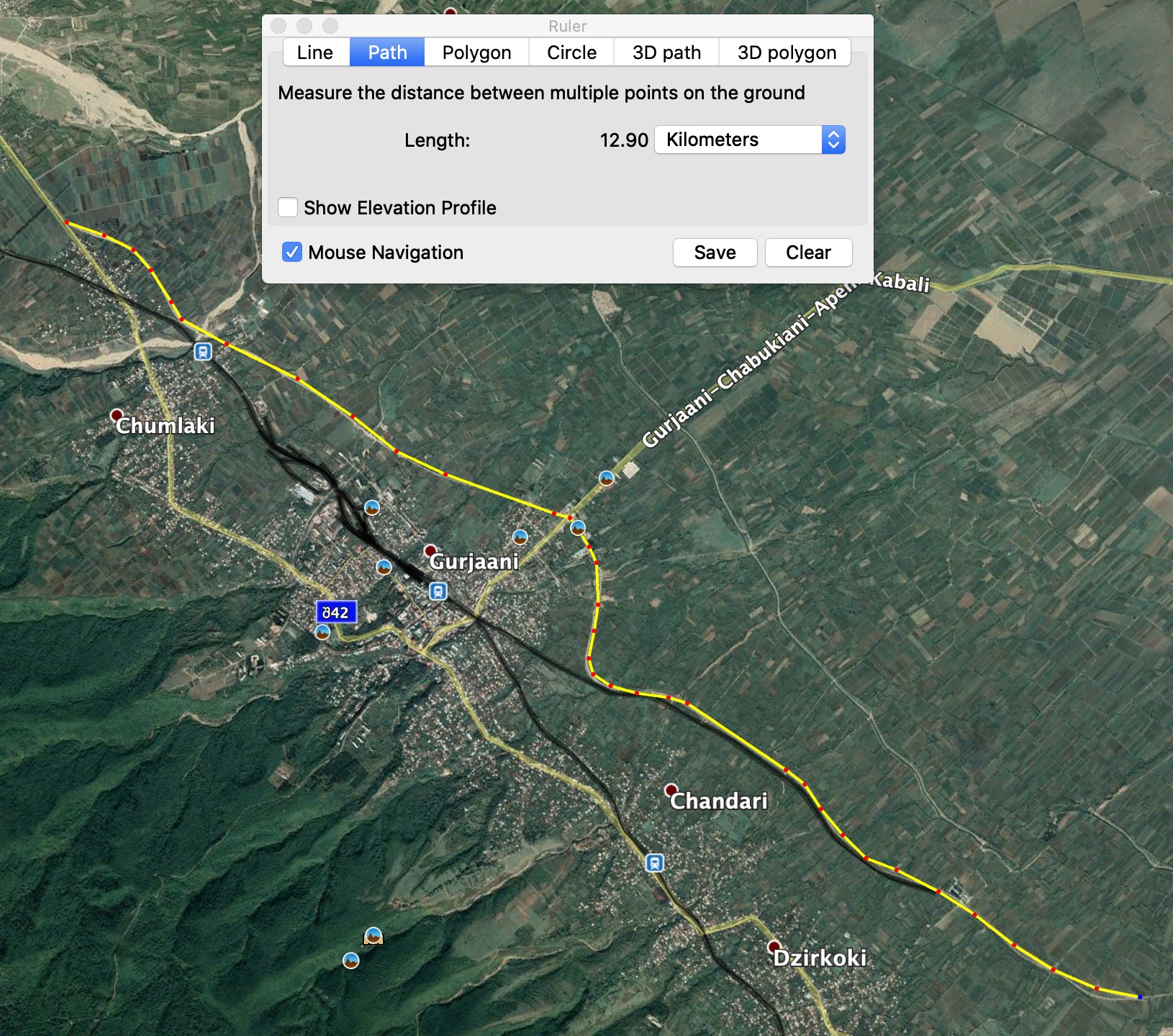Clear the measured path

click(808, 253)
